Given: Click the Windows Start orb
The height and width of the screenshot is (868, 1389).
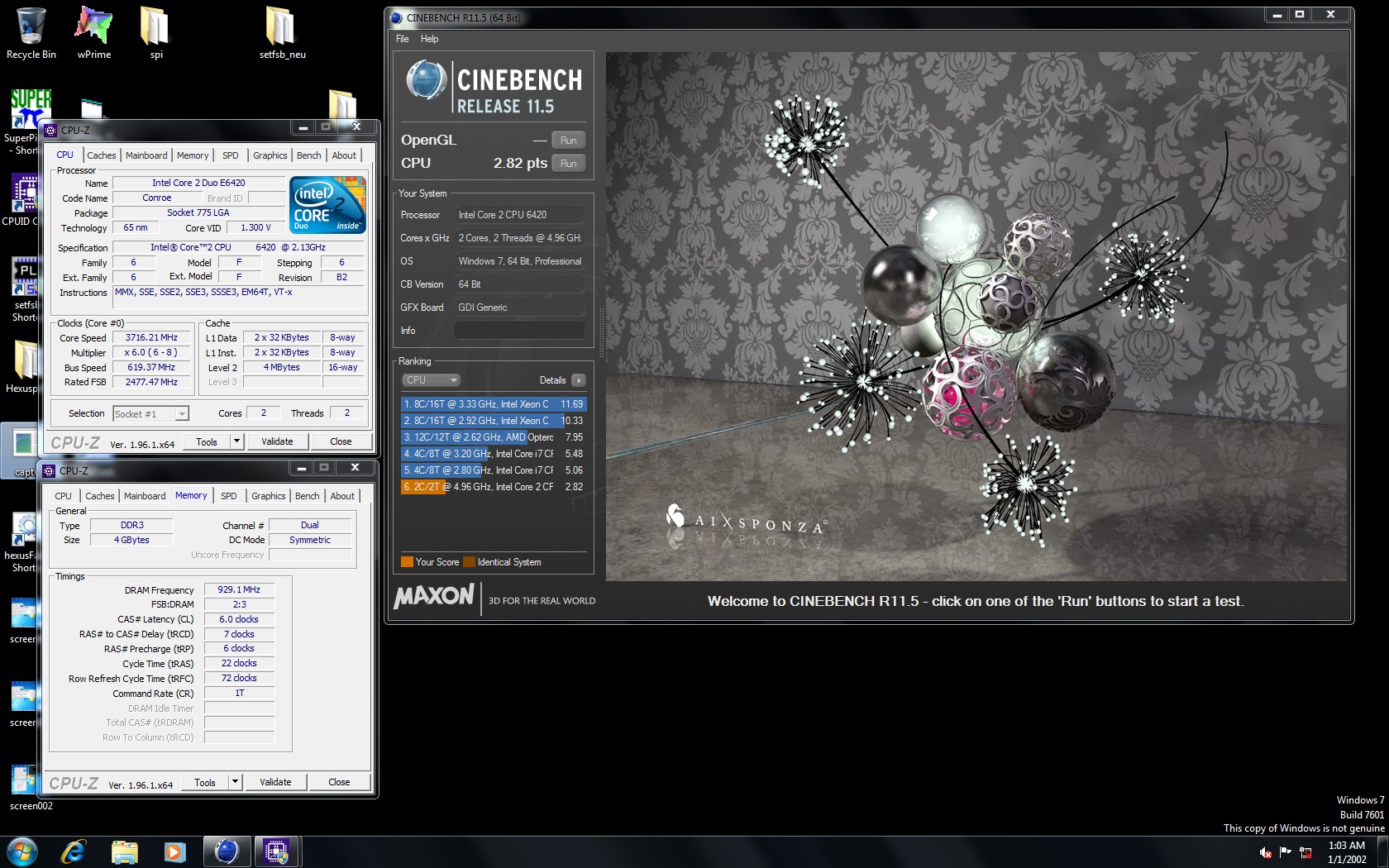Looking at the screenshot, I should pos(21,851).
